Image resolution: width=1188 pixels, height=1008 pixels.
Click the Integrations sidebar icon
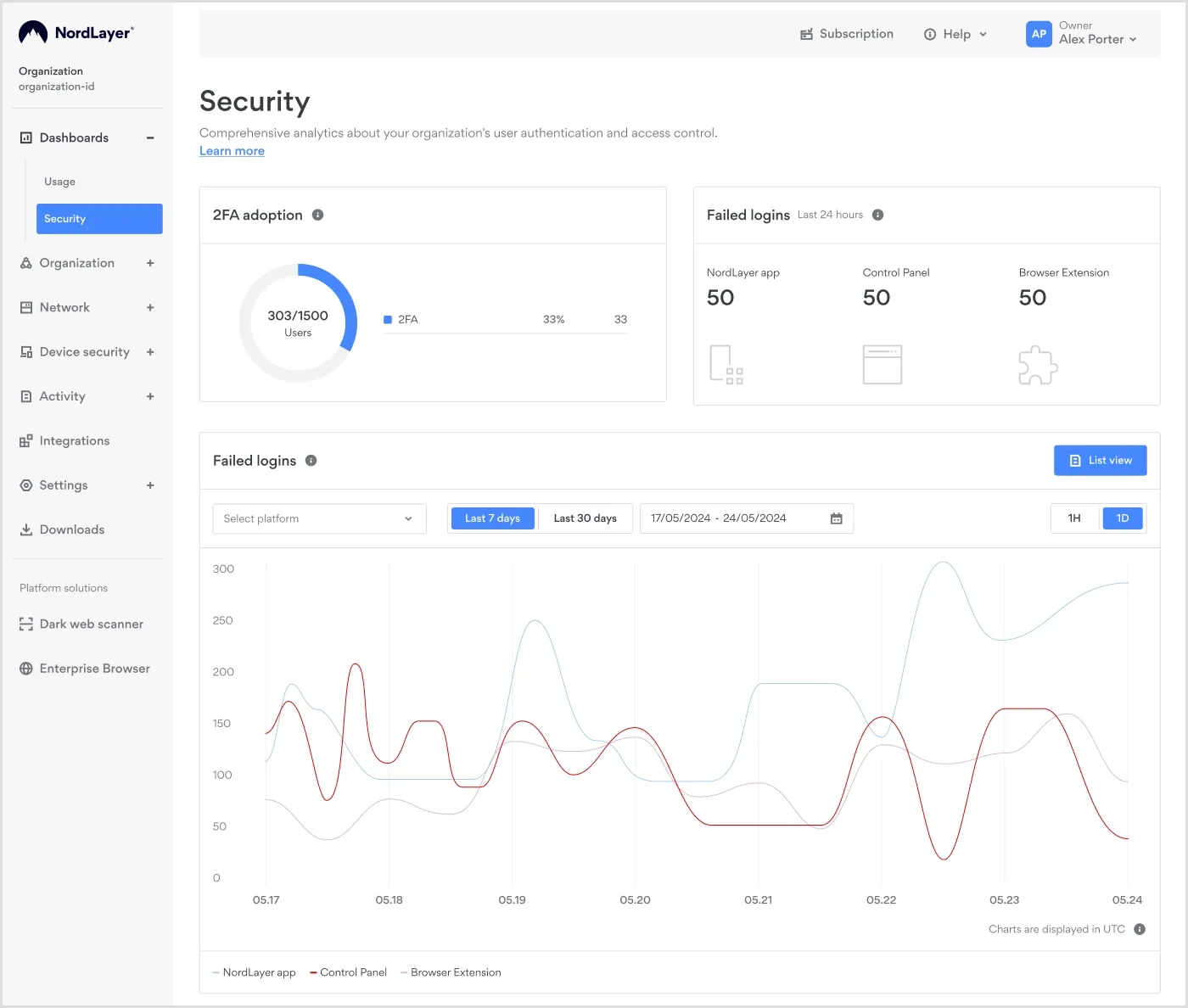coord(26,441)
